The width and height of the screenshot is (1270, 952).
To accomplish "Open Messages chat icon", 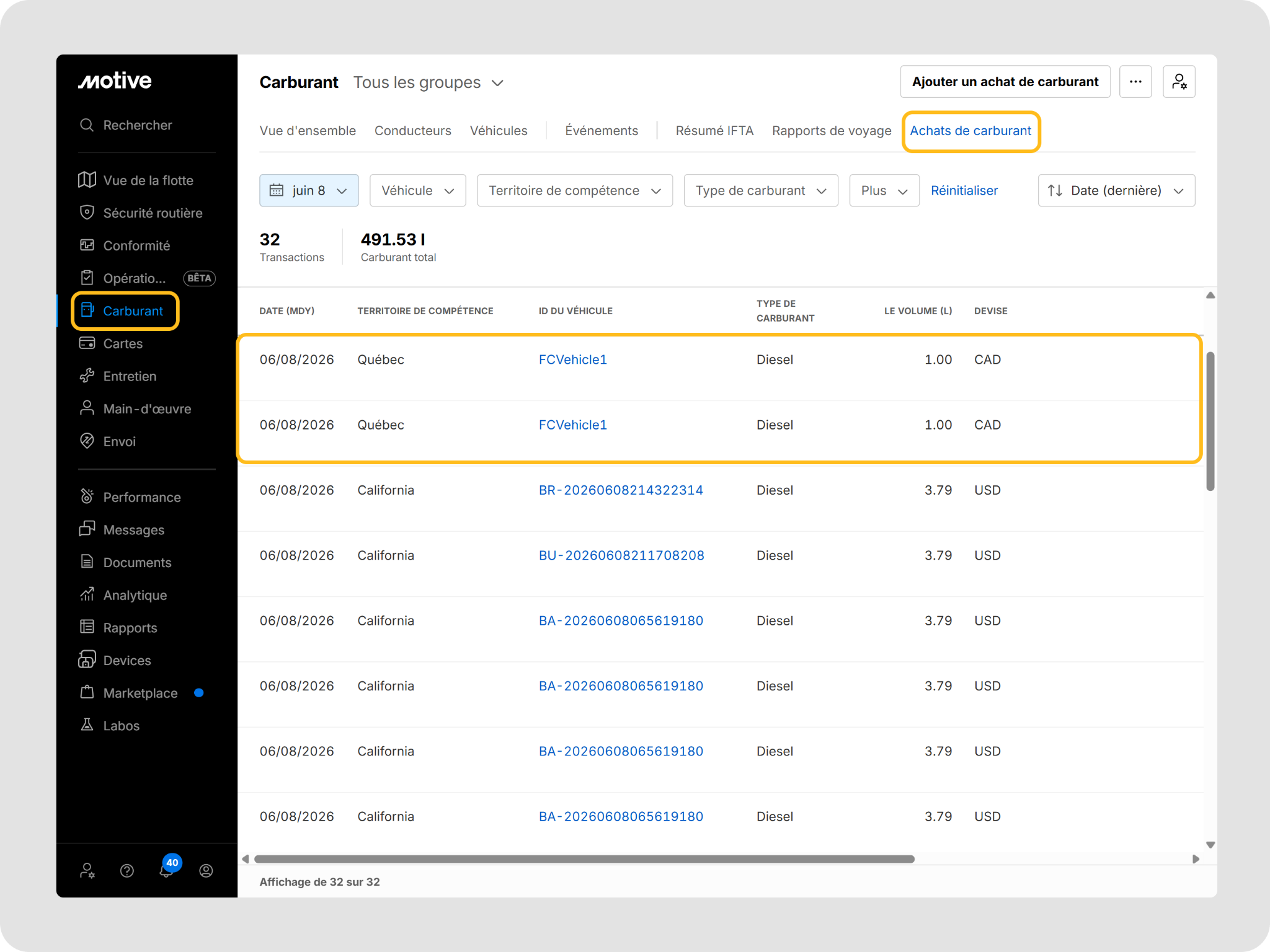I will tap(87, 529).
